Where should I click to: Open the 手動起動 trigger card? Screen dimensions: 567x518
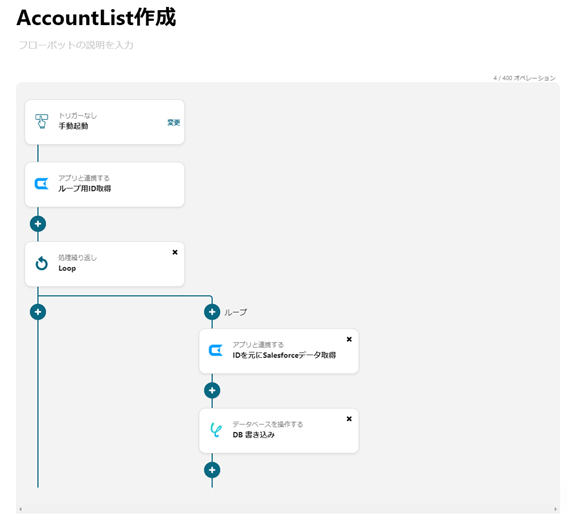[105, 122]
